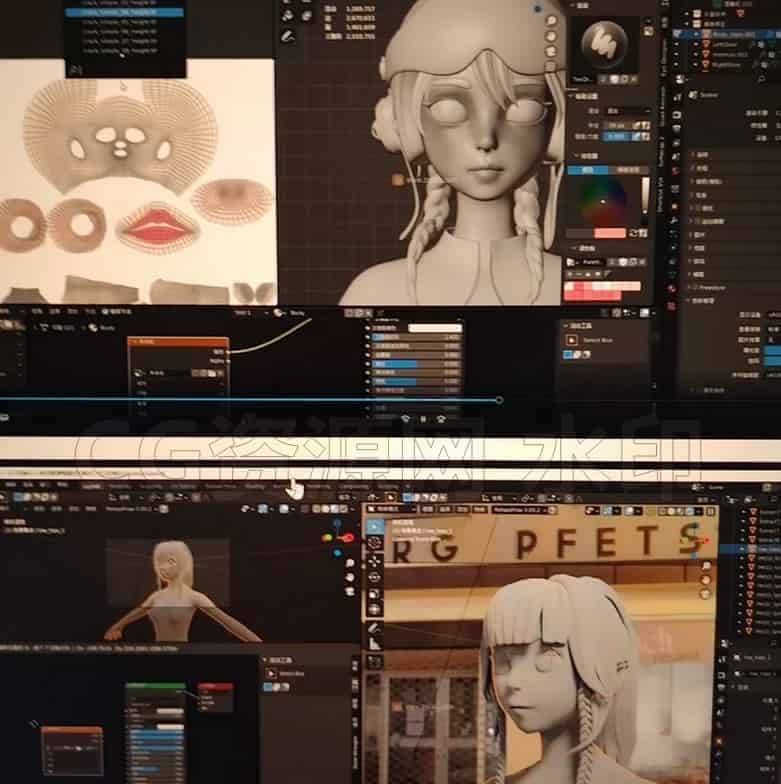Click the green node header in lower shader editor
The image size is (781, 784).
pyautogui.click(x=155, y=686)
